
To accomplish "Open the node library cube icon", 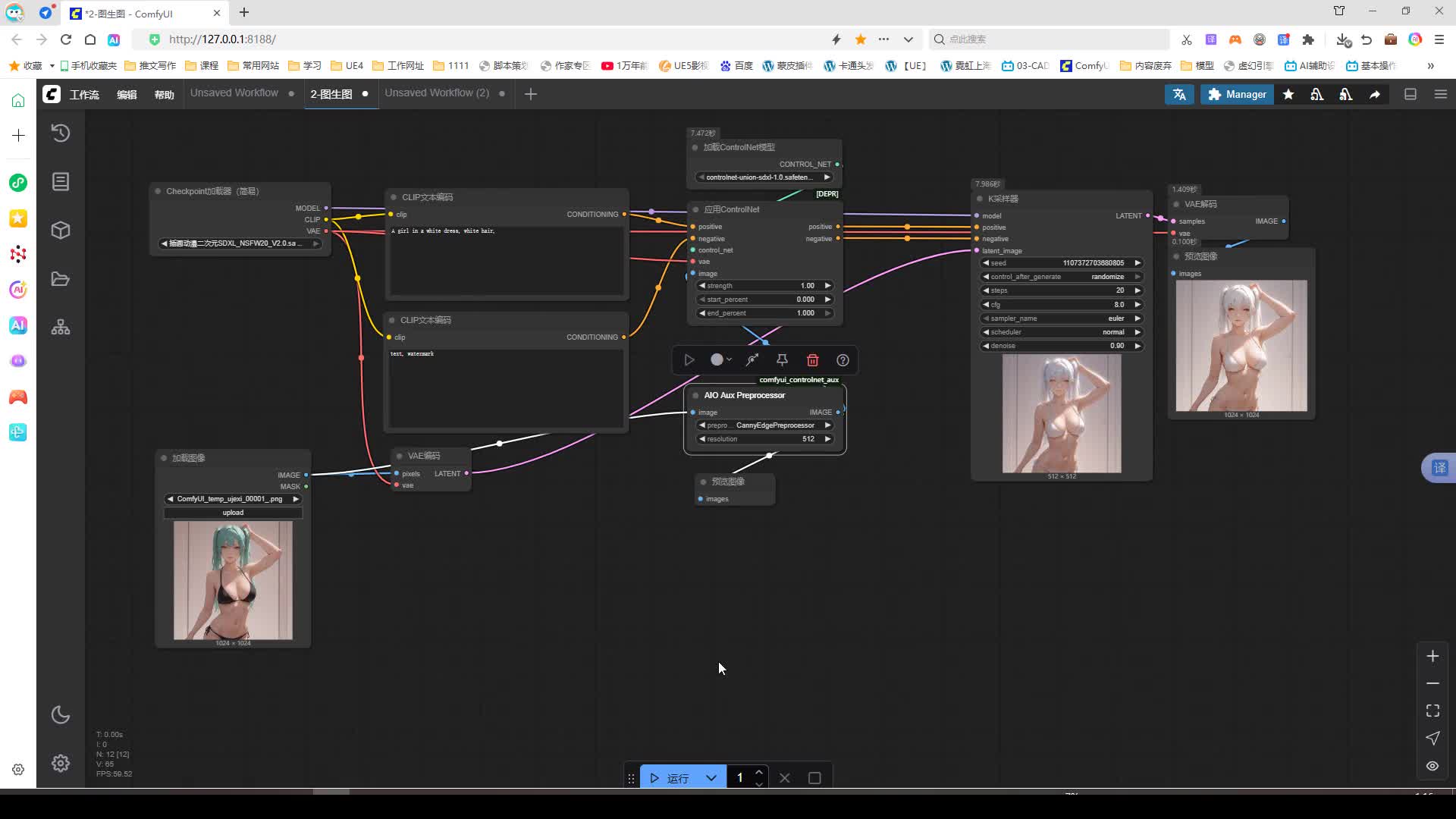I will click(61, 231).
